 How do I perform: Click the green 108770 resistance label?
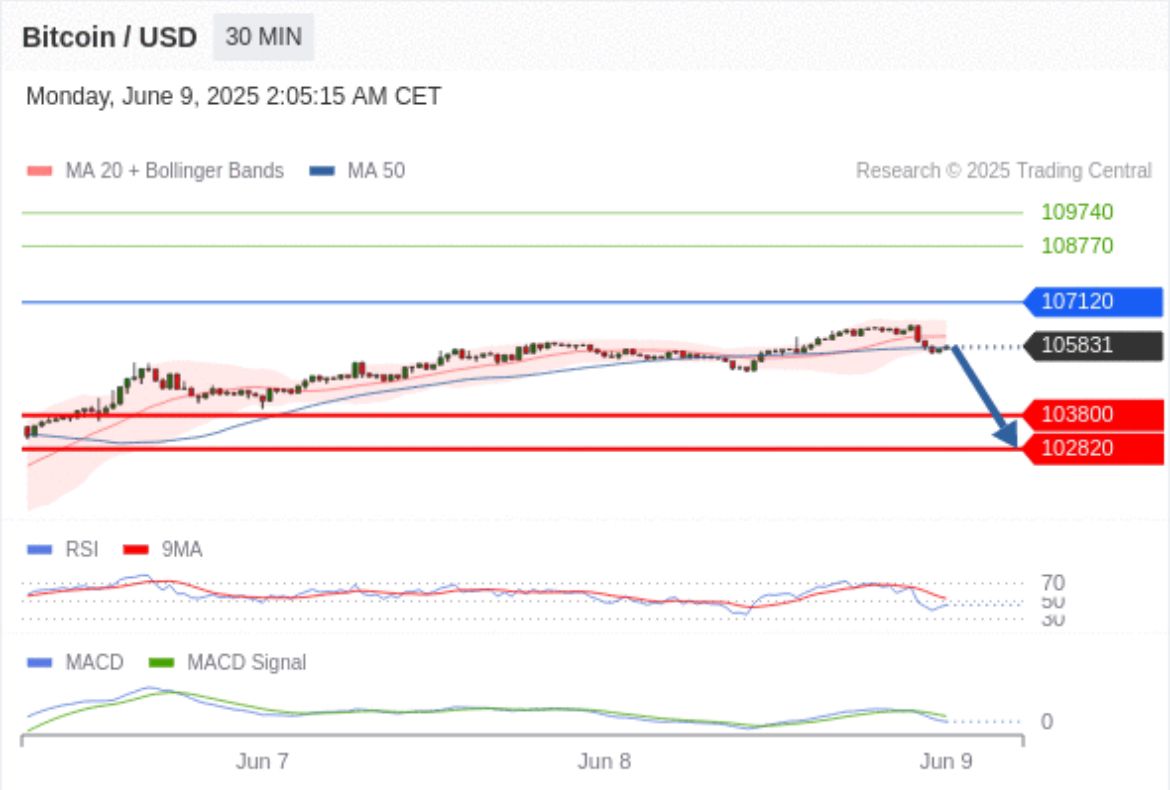[x=1077, y=246]
